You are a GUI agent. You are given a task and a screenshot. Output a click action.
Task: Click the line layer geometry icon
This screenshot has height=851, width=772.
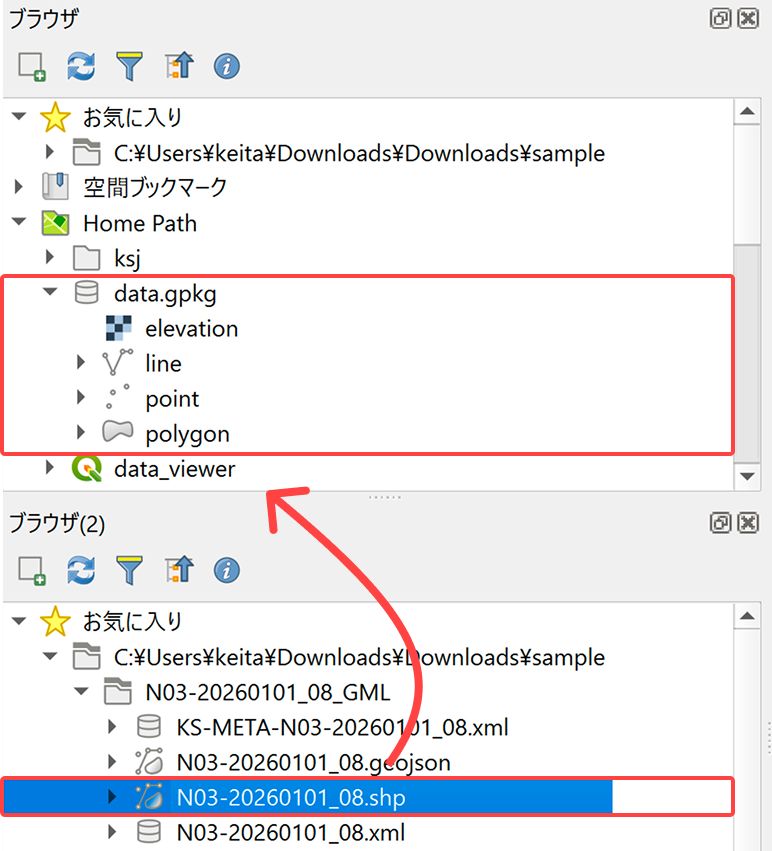coord(117,363)
